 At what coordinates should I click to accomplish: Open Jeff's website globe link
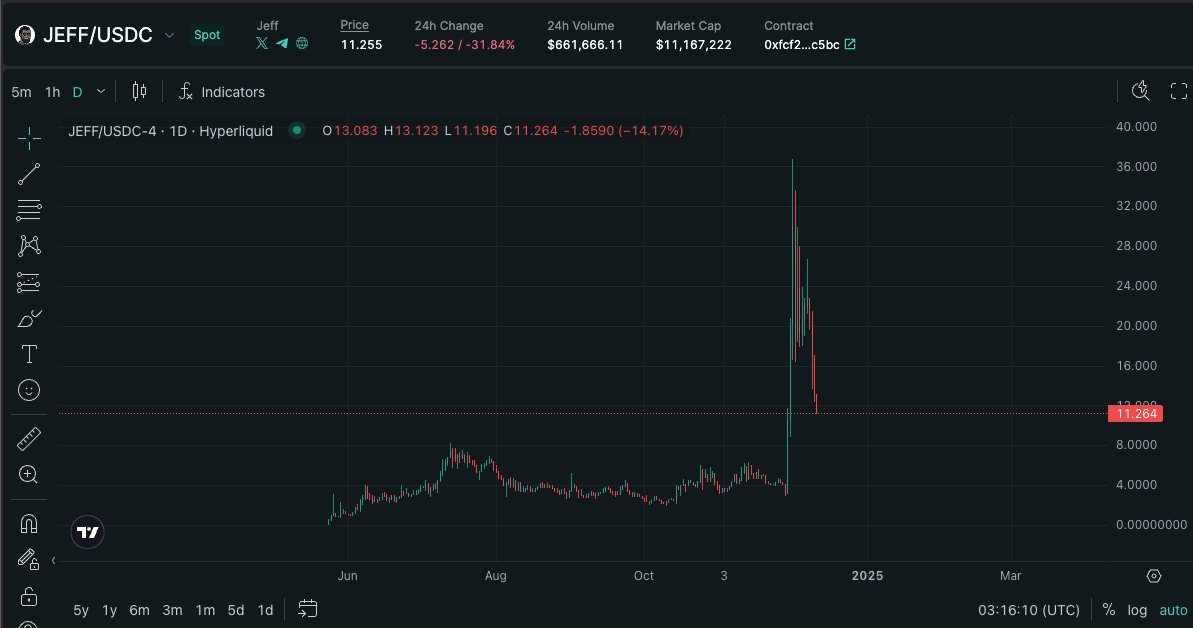click(302, 43)
